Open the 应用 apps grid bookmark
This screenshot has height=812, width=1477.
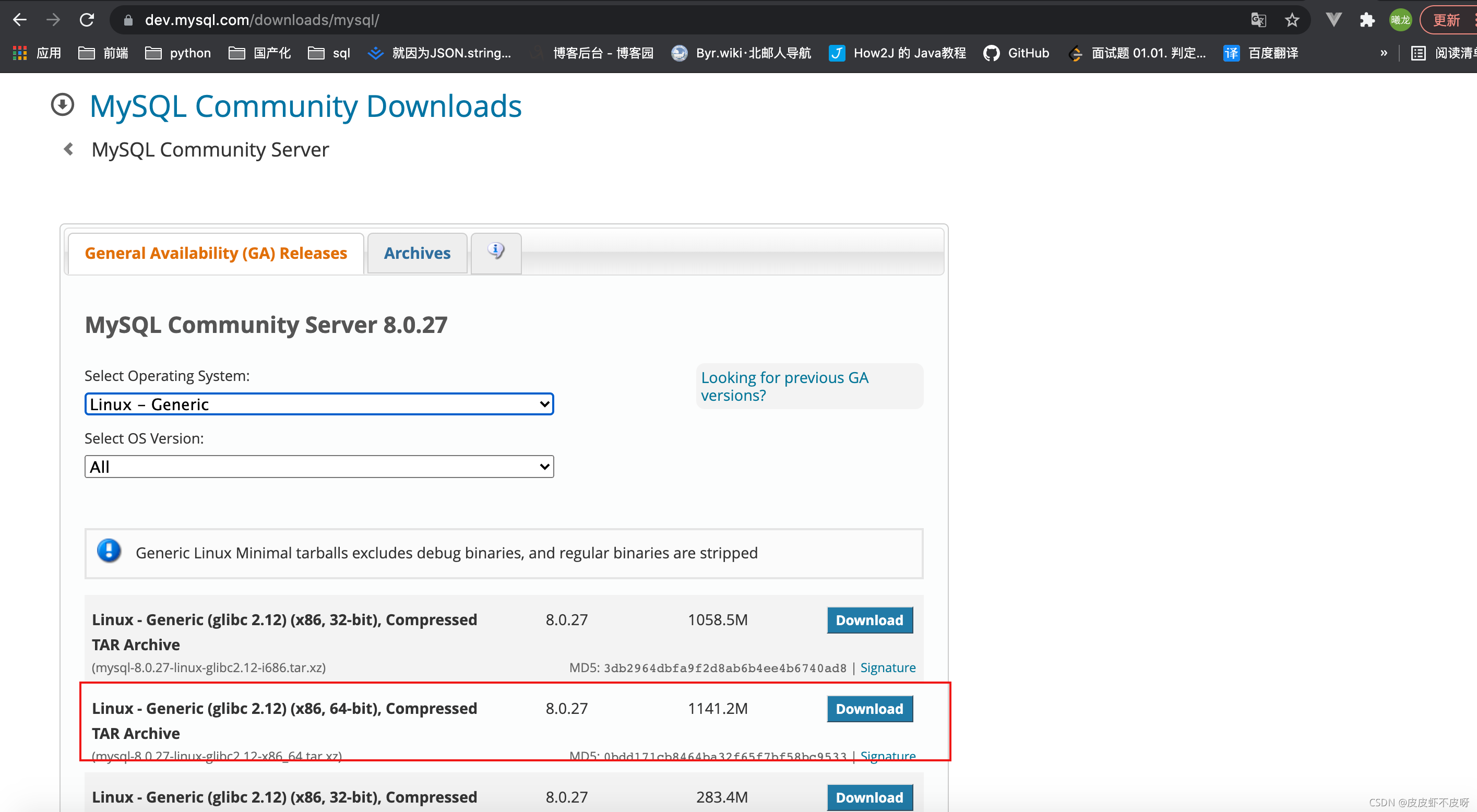[x=37, y=53]
